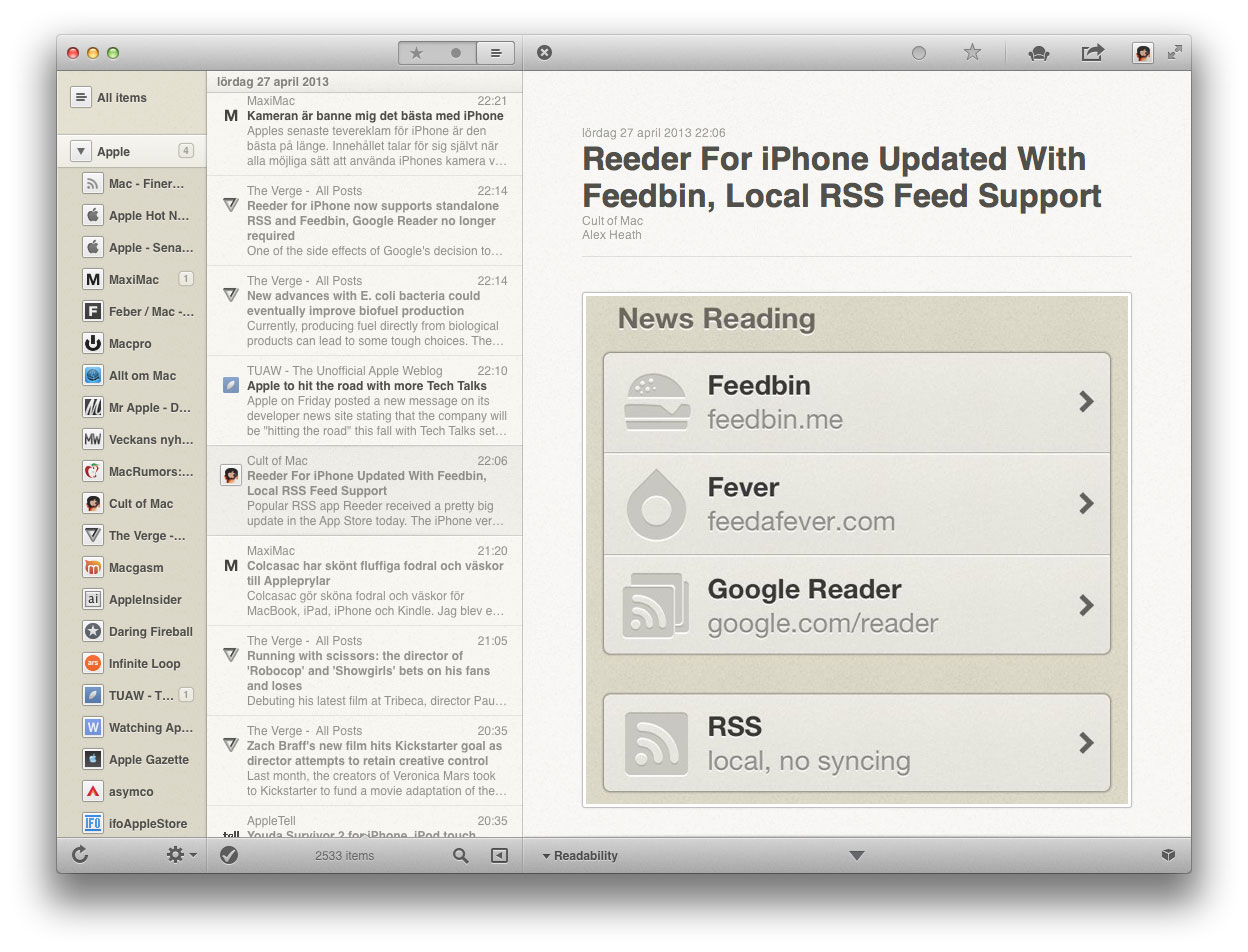This screenshot has width=1248, height=952.
Task: Click the Macgasm feed icon
Action: (x=93, y=568)
